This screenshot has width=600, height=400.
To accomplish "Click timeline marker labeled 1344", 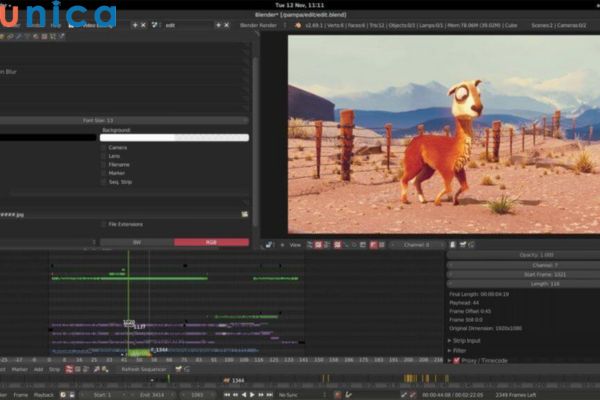I will pyautogui.click(x=234, y=380).
